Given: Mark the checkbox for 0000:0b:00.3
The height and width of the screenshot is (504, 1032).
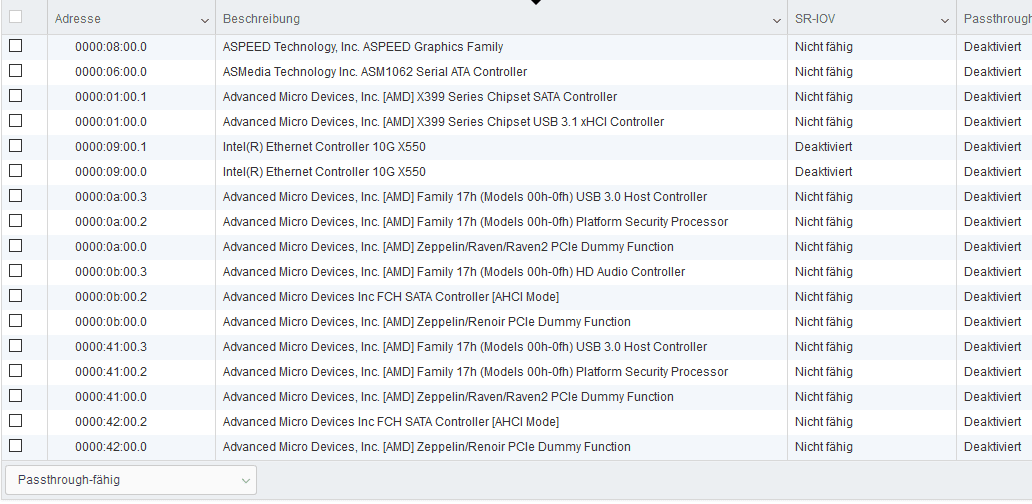Looking at the screenshot, I should (15, 271).
